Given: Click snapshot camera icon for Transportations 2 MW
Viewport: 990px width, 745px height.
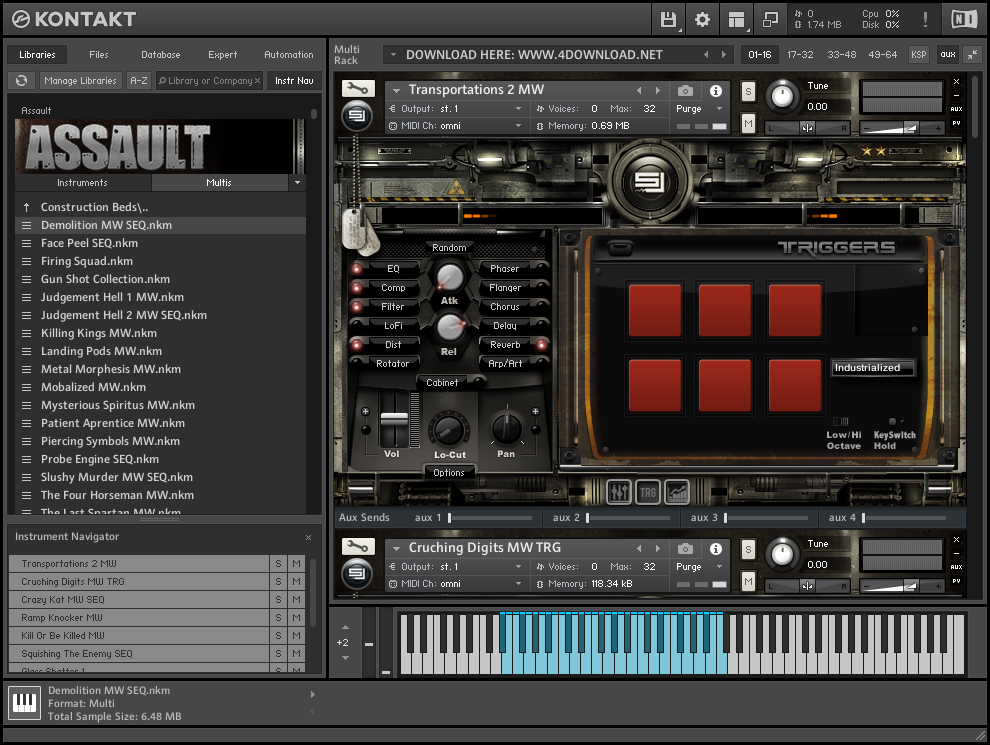Looking at the screenshot, I should coord(685,91).
